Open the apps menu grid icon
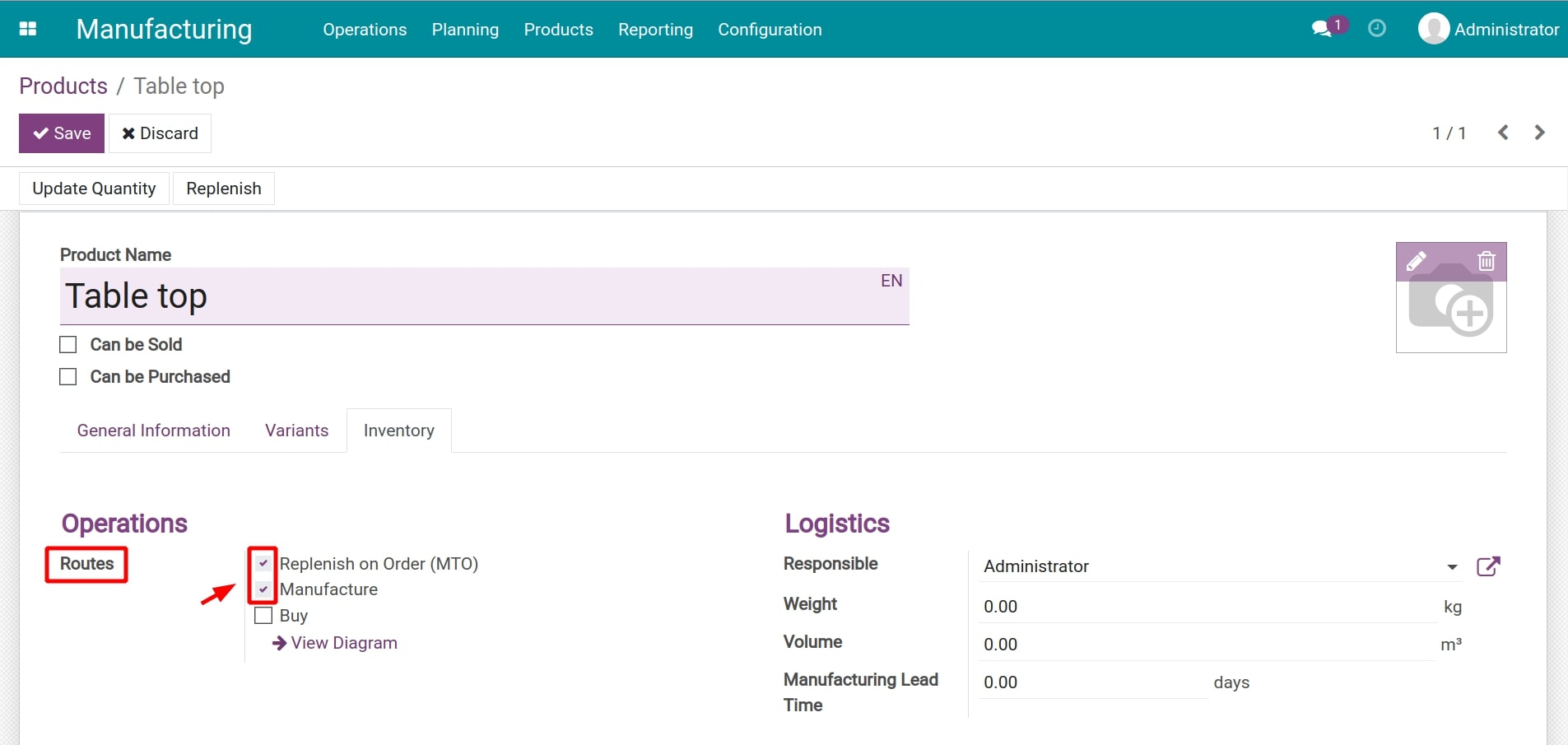 pyautogui.click(x=28, y=28)
